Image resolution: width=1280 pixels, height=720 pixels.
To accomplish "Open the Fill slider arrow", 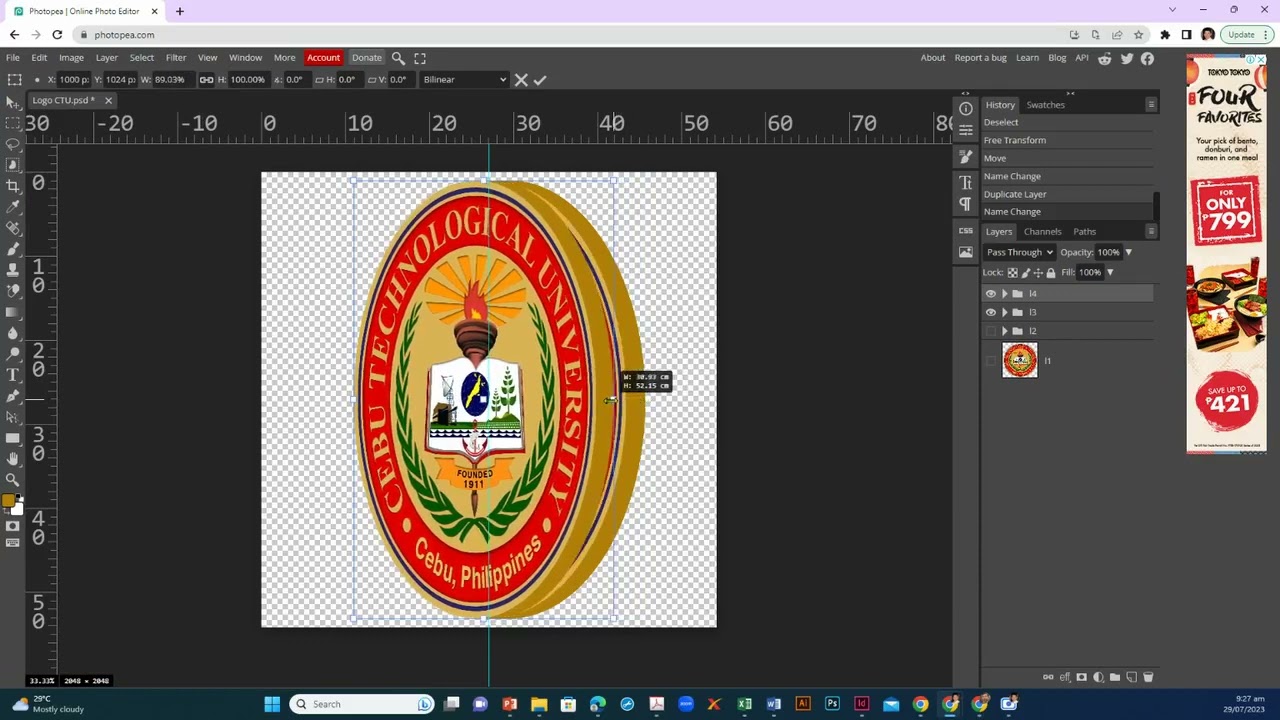I will point(1109,273).
